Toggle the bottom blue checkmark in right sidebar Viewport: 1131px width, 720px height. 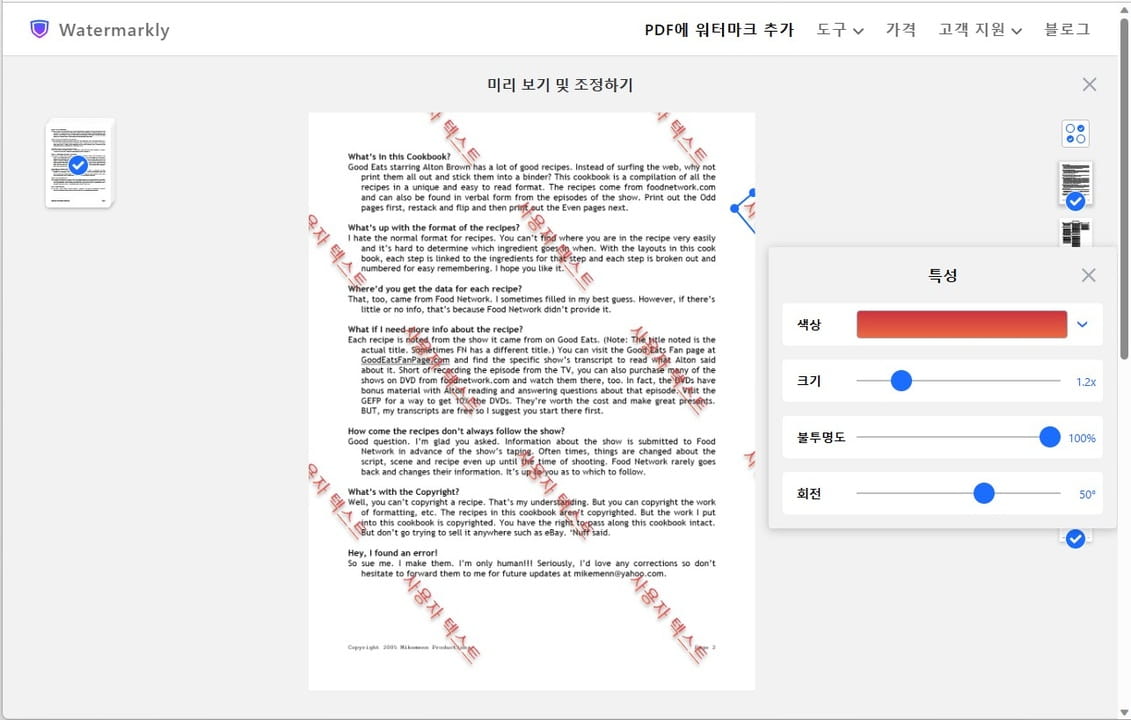[1075, 538]
